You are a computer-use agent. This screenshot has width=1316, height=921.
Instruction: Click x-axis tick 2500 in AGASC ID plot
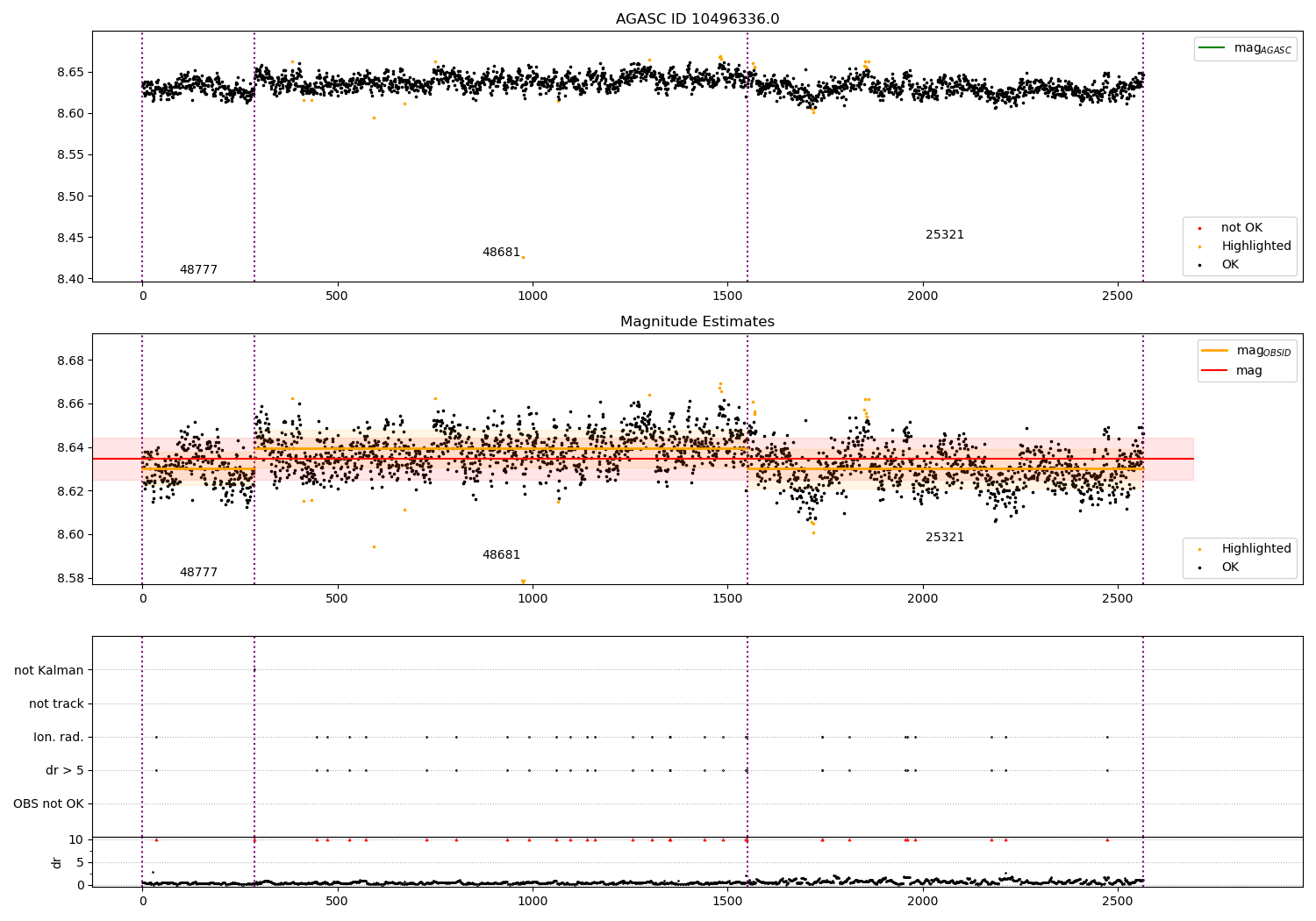point(1118,296)
